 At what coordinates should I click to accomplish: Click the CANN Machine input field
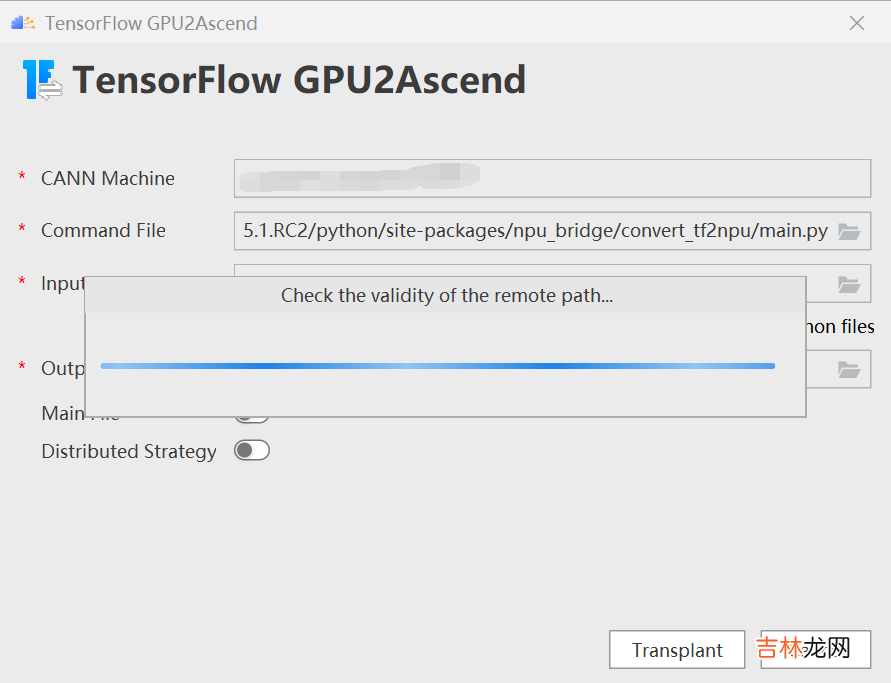coord(552,179)
